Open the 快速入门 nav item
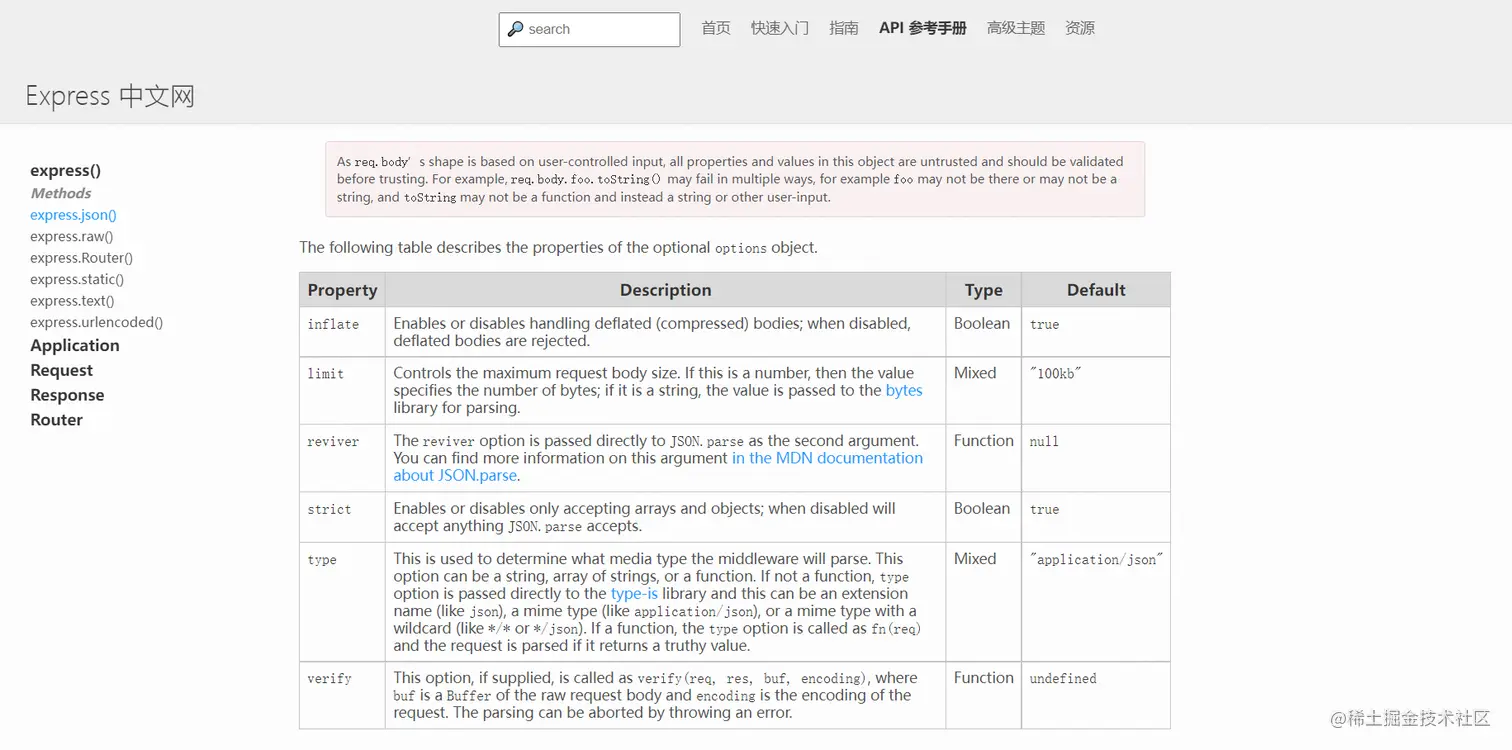 tap(780, 28)
